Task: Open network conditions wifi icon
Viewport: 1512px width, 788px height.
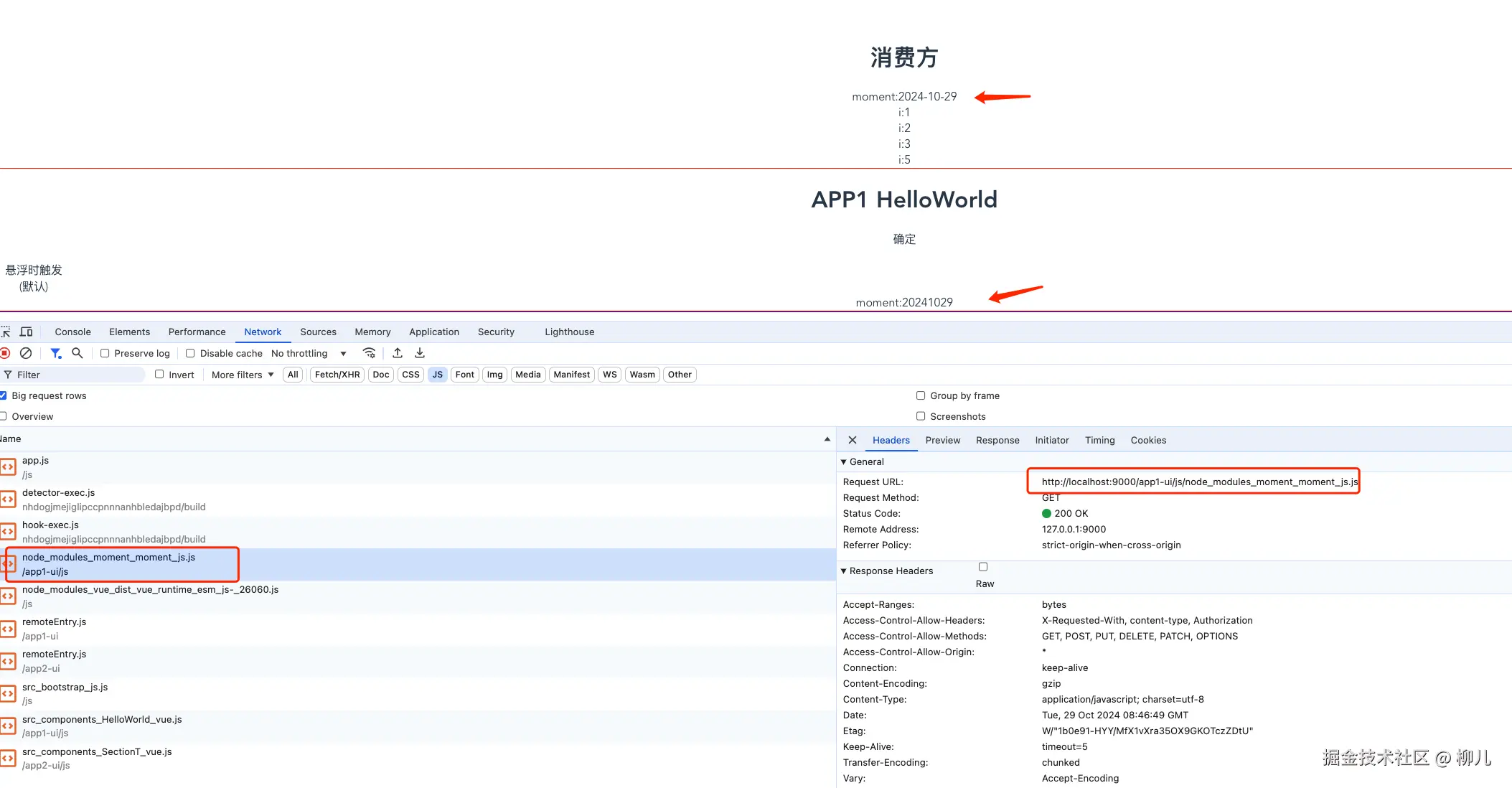Action: [369, 353]
